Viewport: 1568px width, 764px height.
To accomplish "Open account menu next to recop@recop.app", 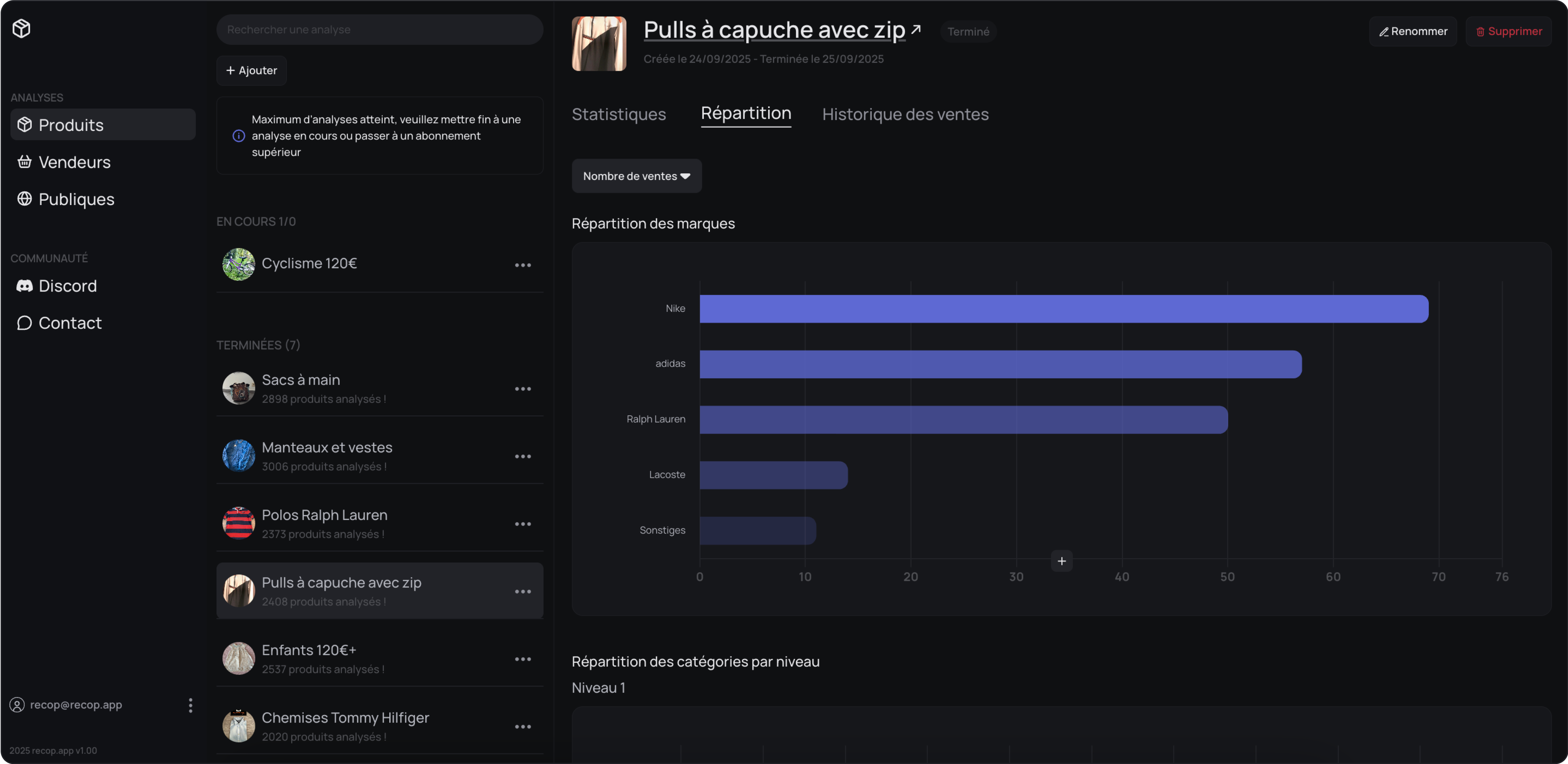I will pos(190,705).
